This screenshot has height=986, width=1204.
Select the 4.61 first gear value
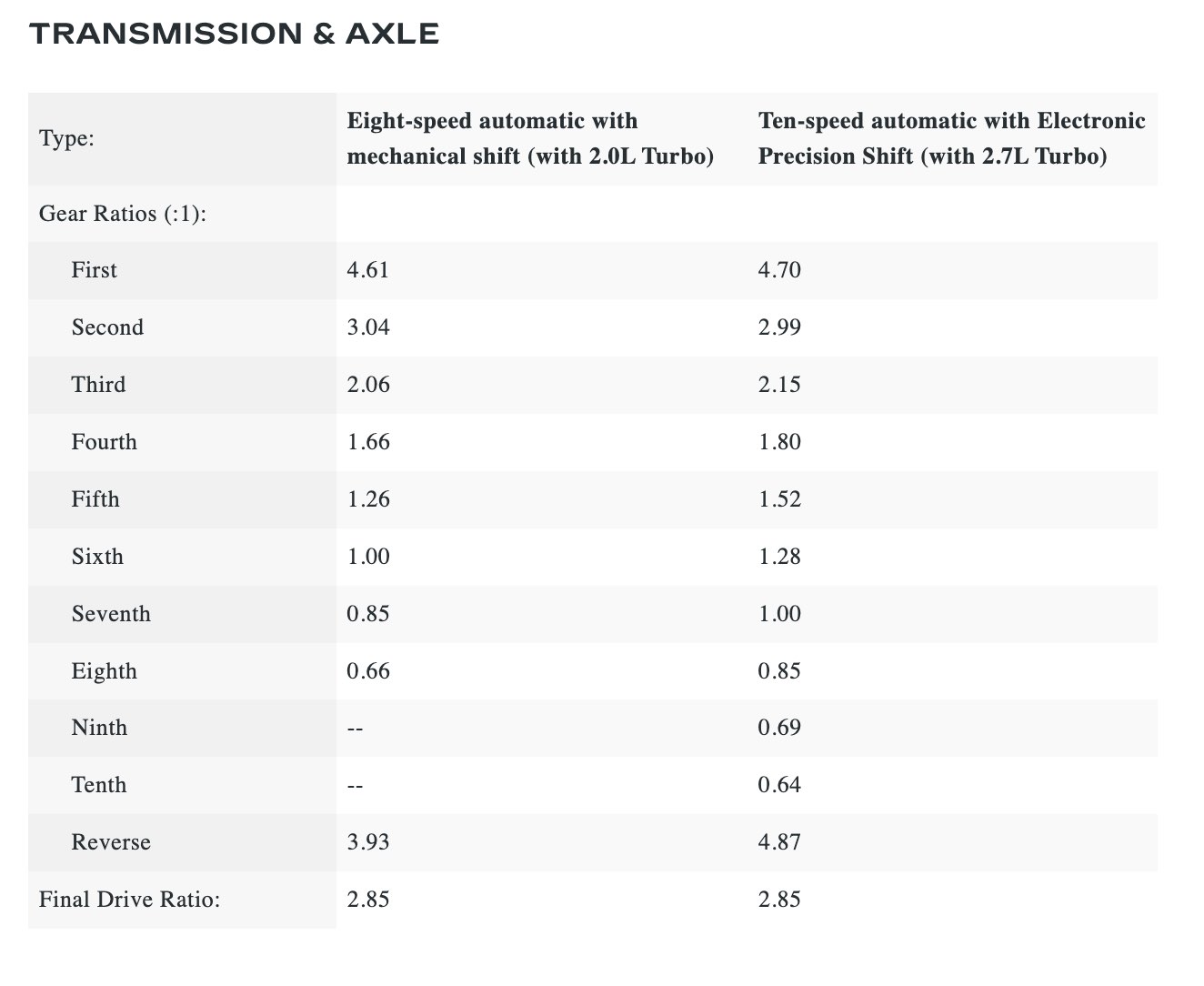[x=368, y=270]
